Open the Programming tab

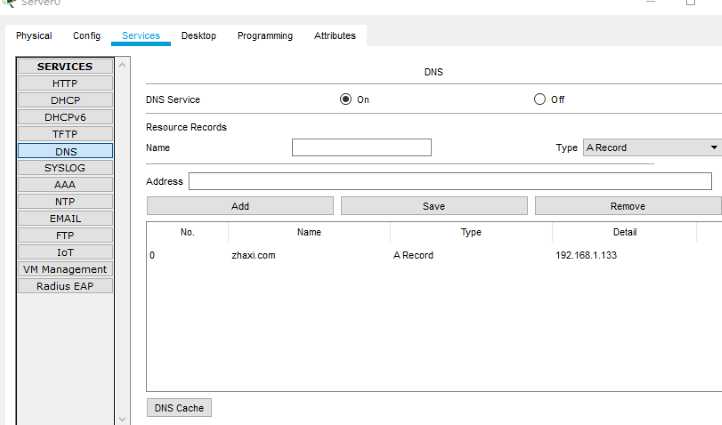pyautogui.click(x=265, y=36)
